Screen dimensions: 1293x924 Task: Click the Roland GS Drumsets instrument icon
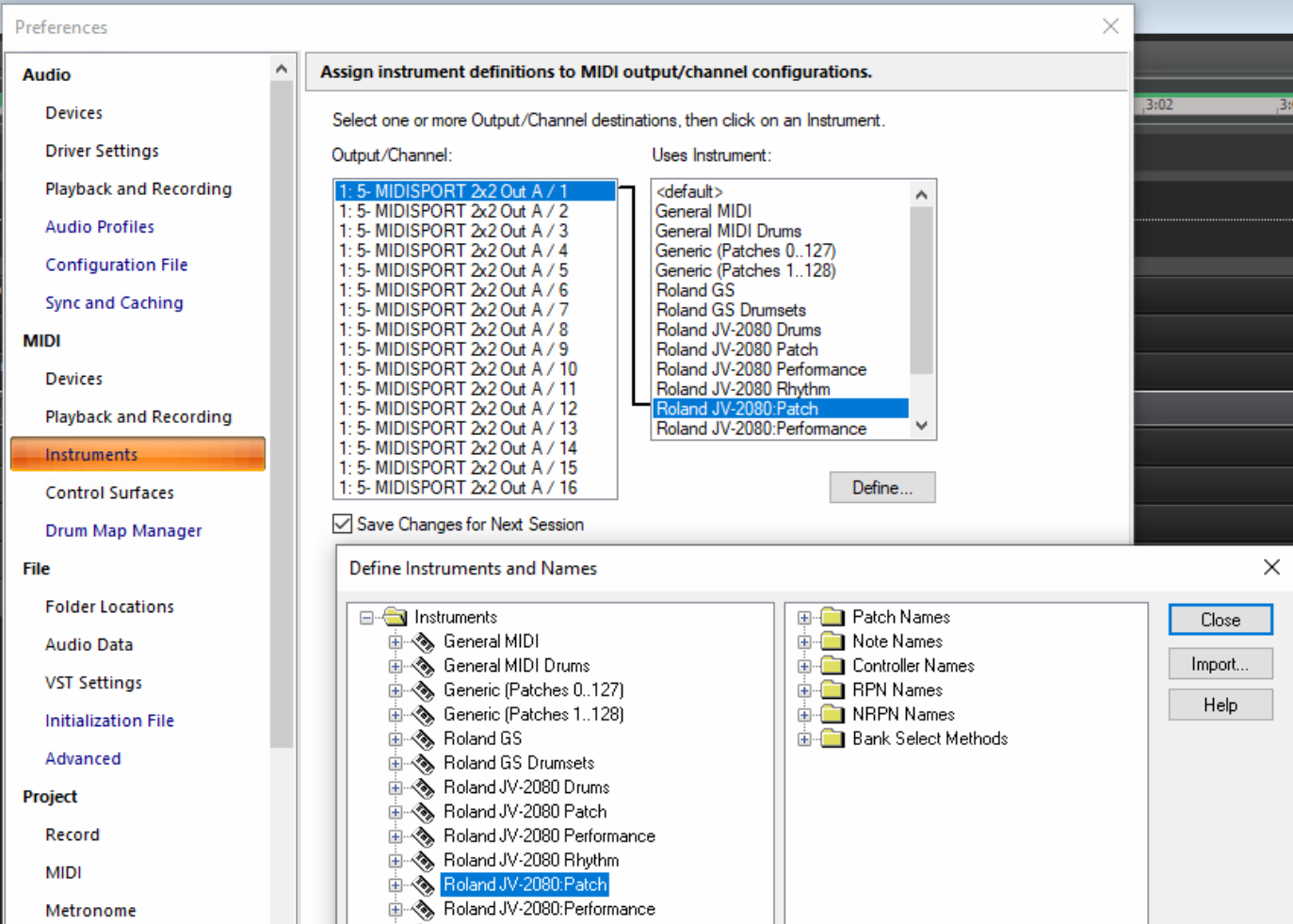(x=424, y=764)
